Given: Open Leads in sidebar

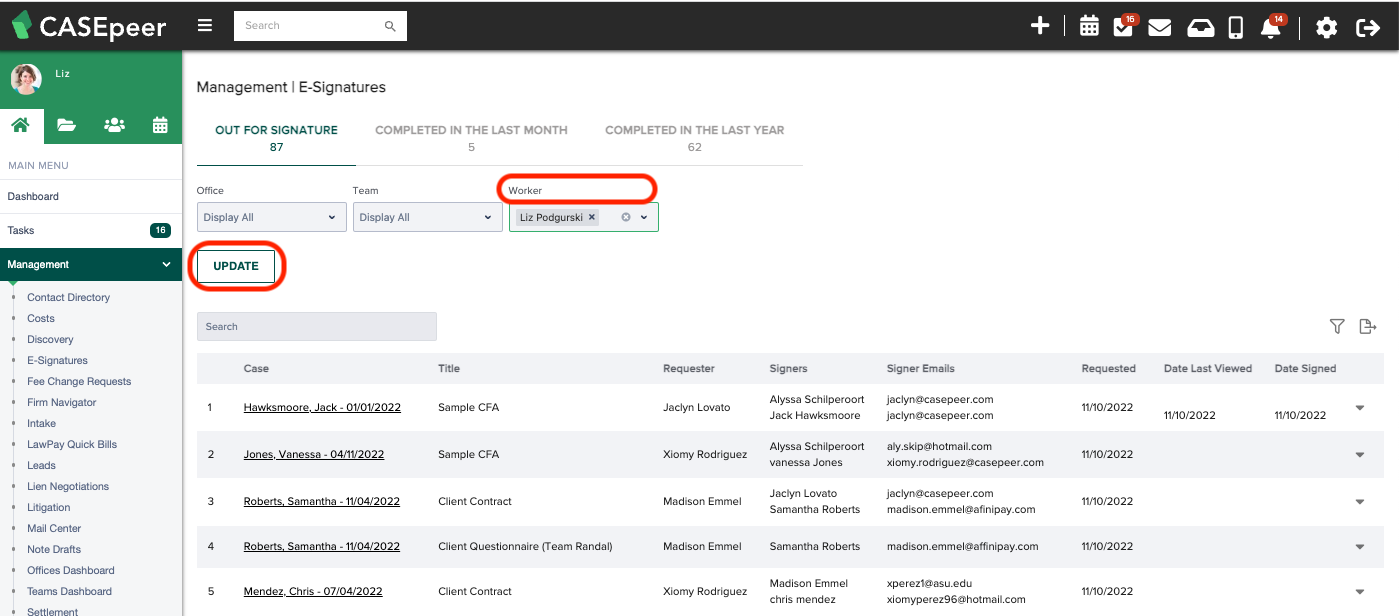Looking at the screenshot, I should coord(42,466).
